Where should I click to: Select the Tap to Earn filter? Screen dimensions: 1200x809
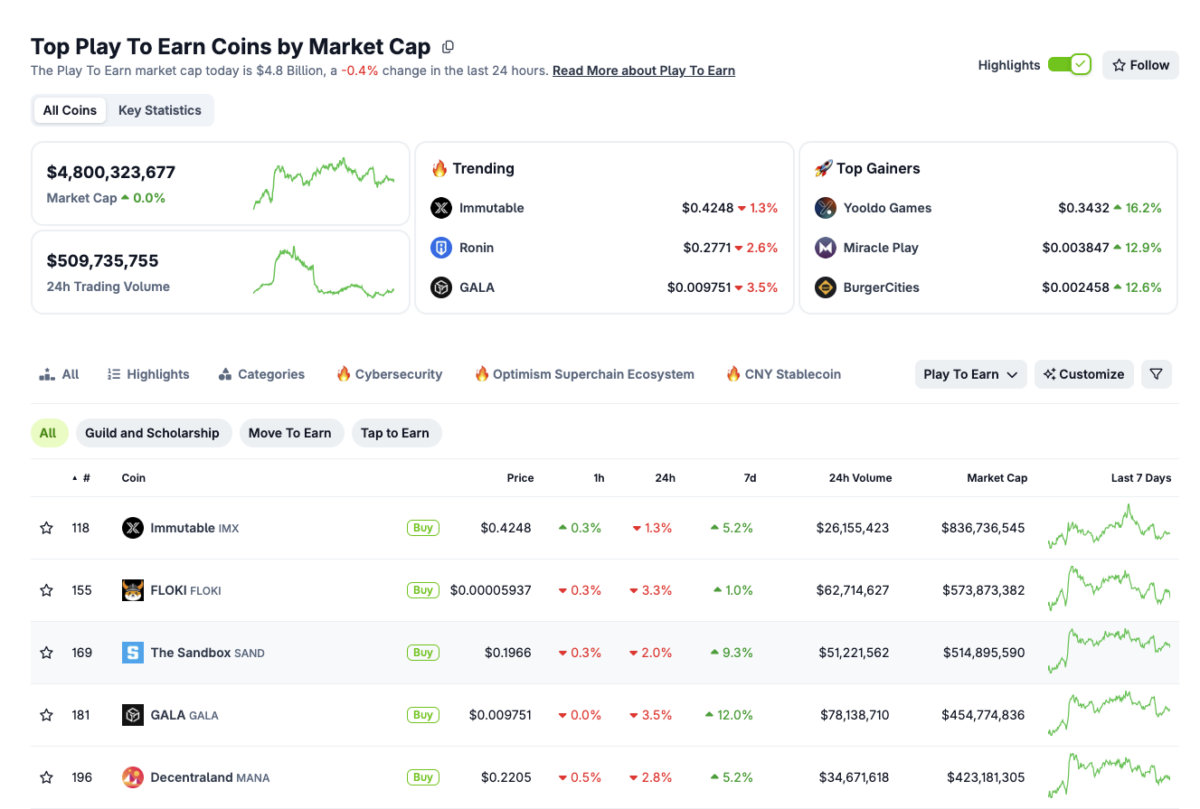coord(396,433)
